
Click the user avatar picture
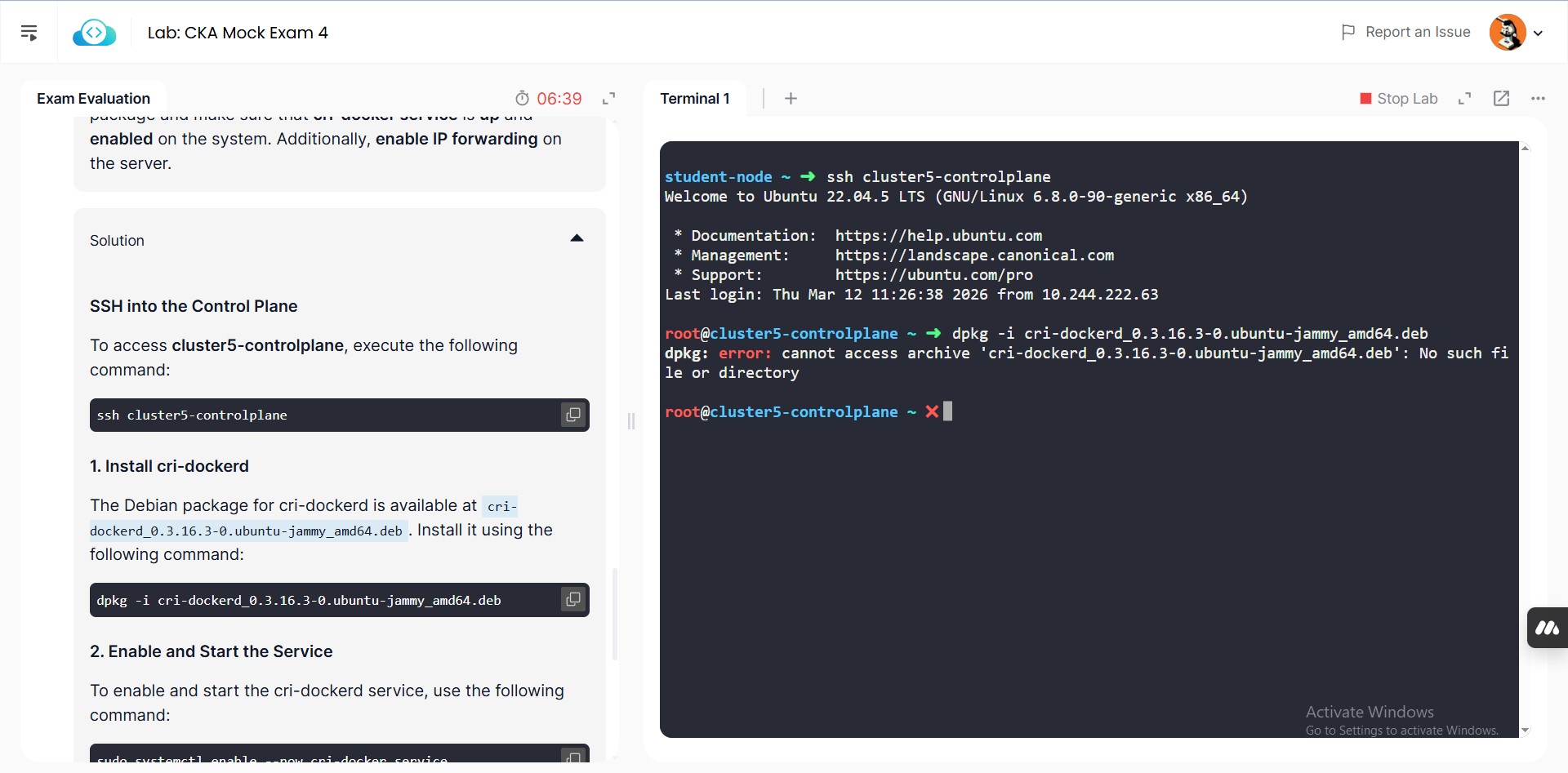1507,33
